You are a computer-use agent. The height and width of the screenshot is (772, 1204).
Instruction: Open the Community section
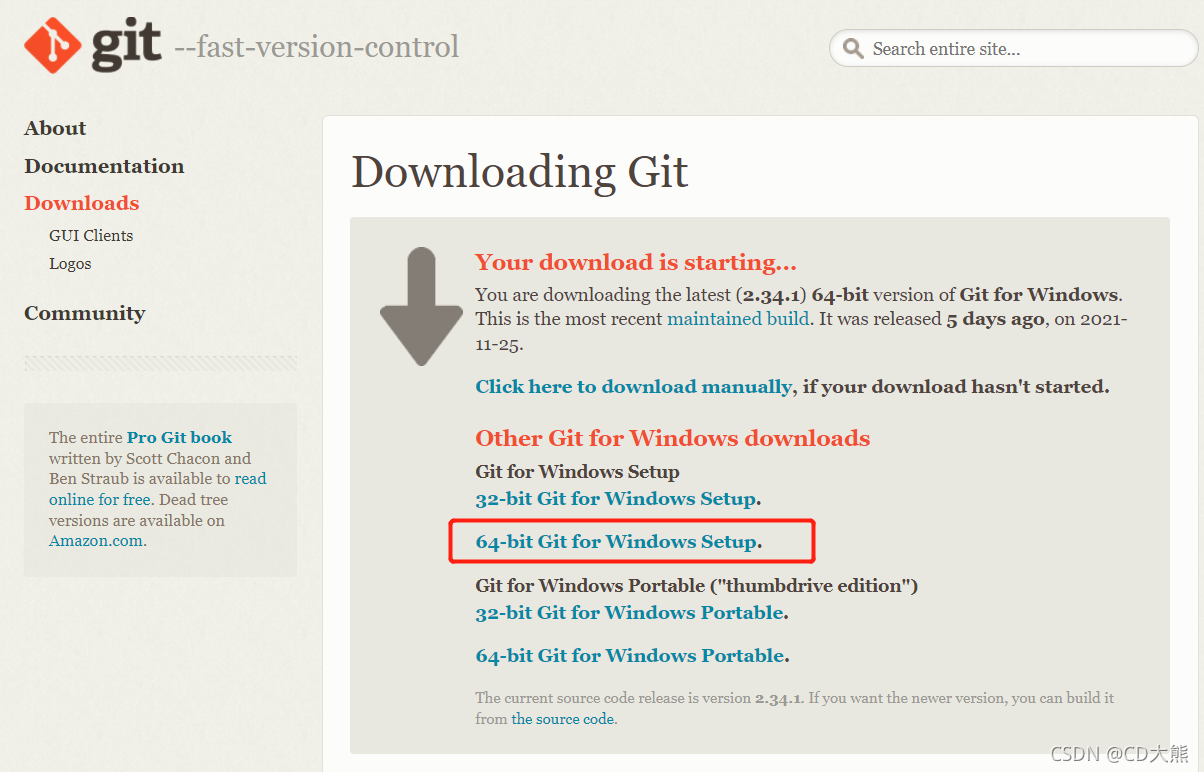coord(85,313)
